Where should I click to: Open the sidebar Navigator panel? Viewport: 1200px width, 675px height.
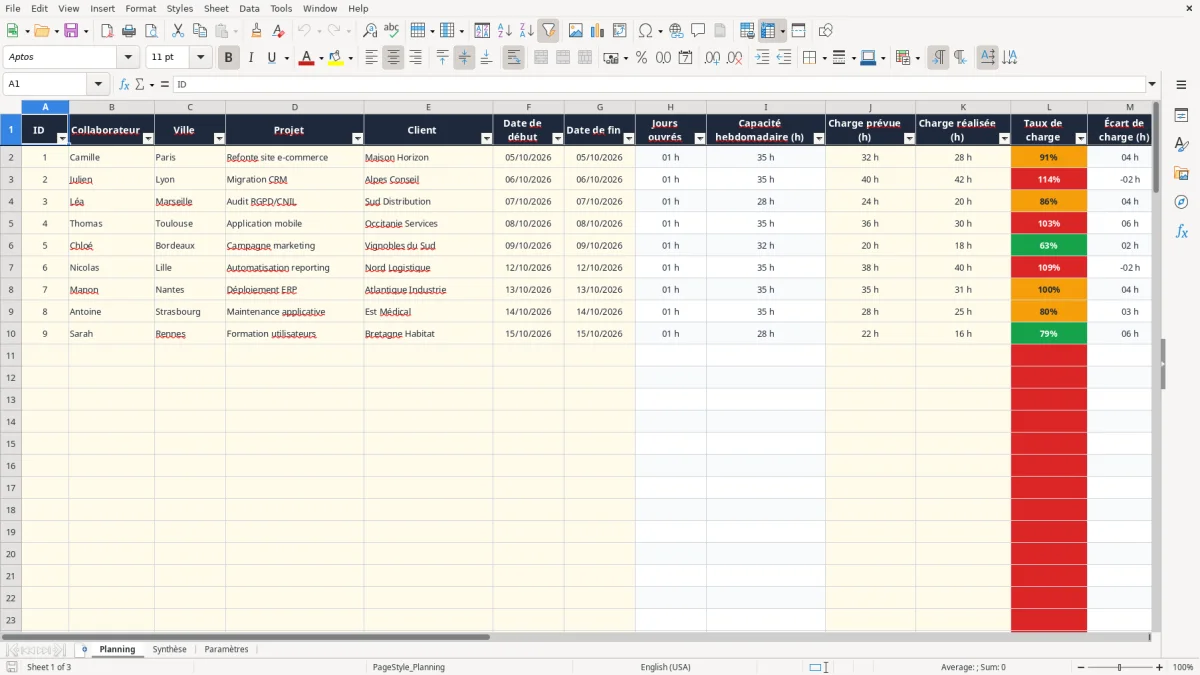(x=1181, y=202)
